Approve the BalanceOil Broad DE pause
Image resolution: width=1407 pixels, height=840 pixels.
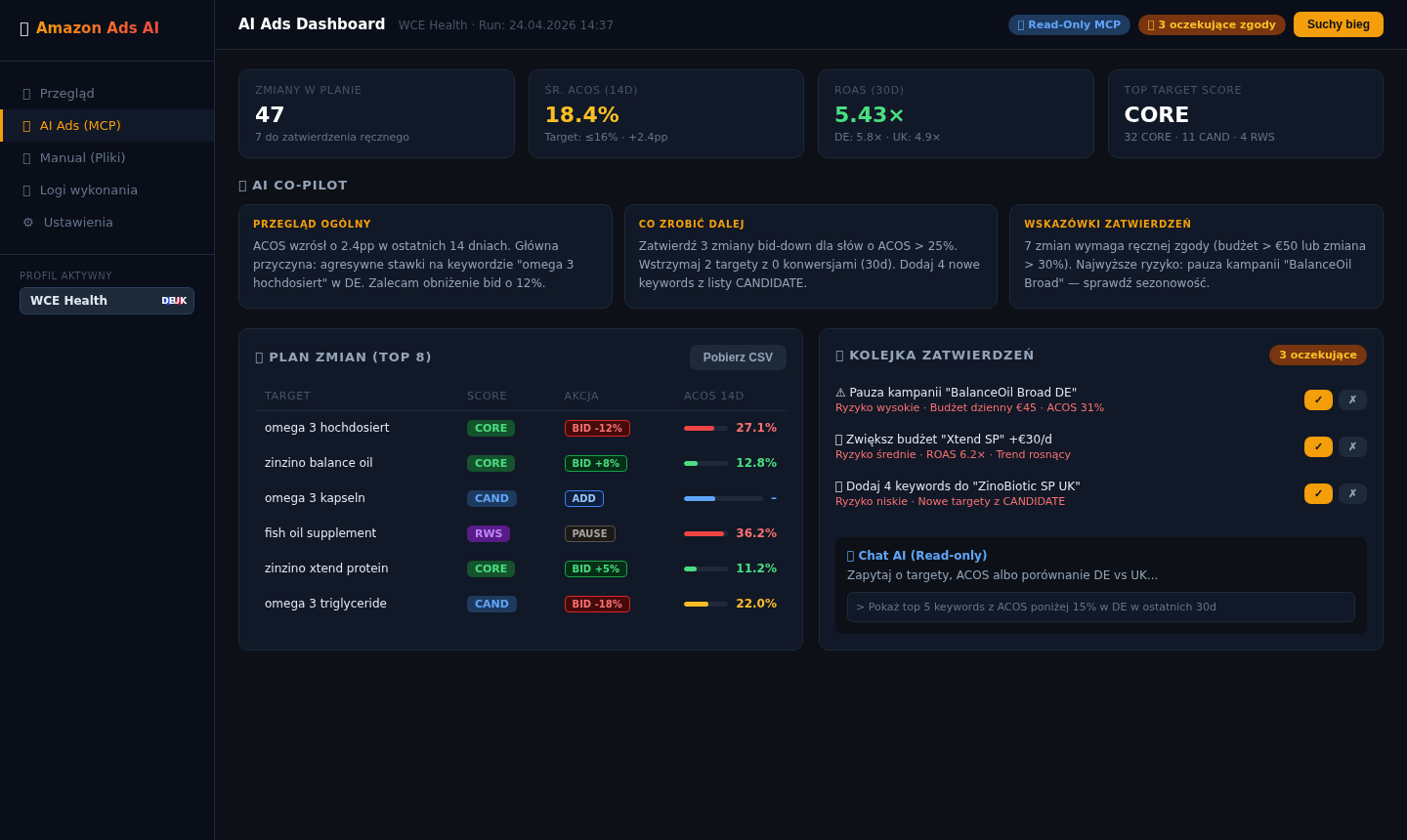click(x=1318, y=399)
